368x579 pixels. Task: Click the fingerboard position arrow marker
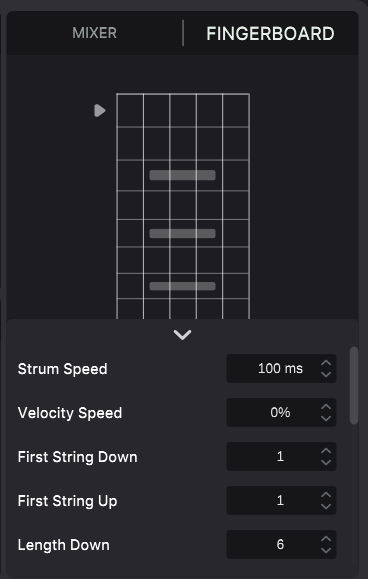tap(100, 110)
